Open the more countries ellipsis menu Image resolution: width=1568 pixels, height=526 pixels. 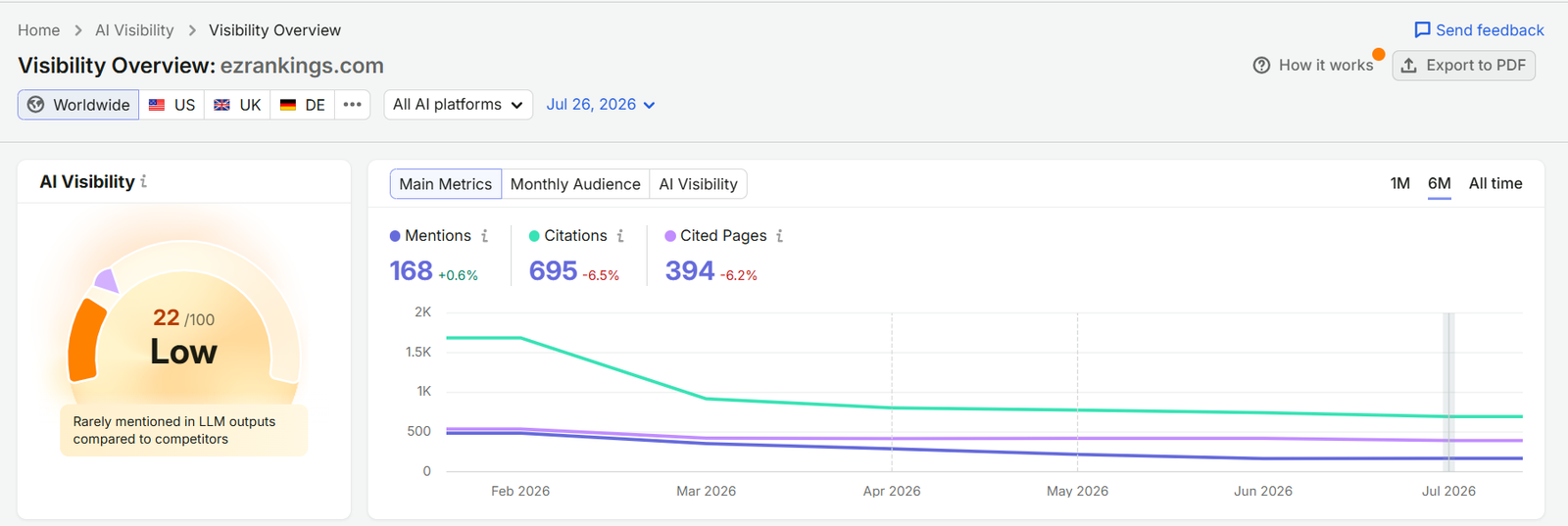353,105
